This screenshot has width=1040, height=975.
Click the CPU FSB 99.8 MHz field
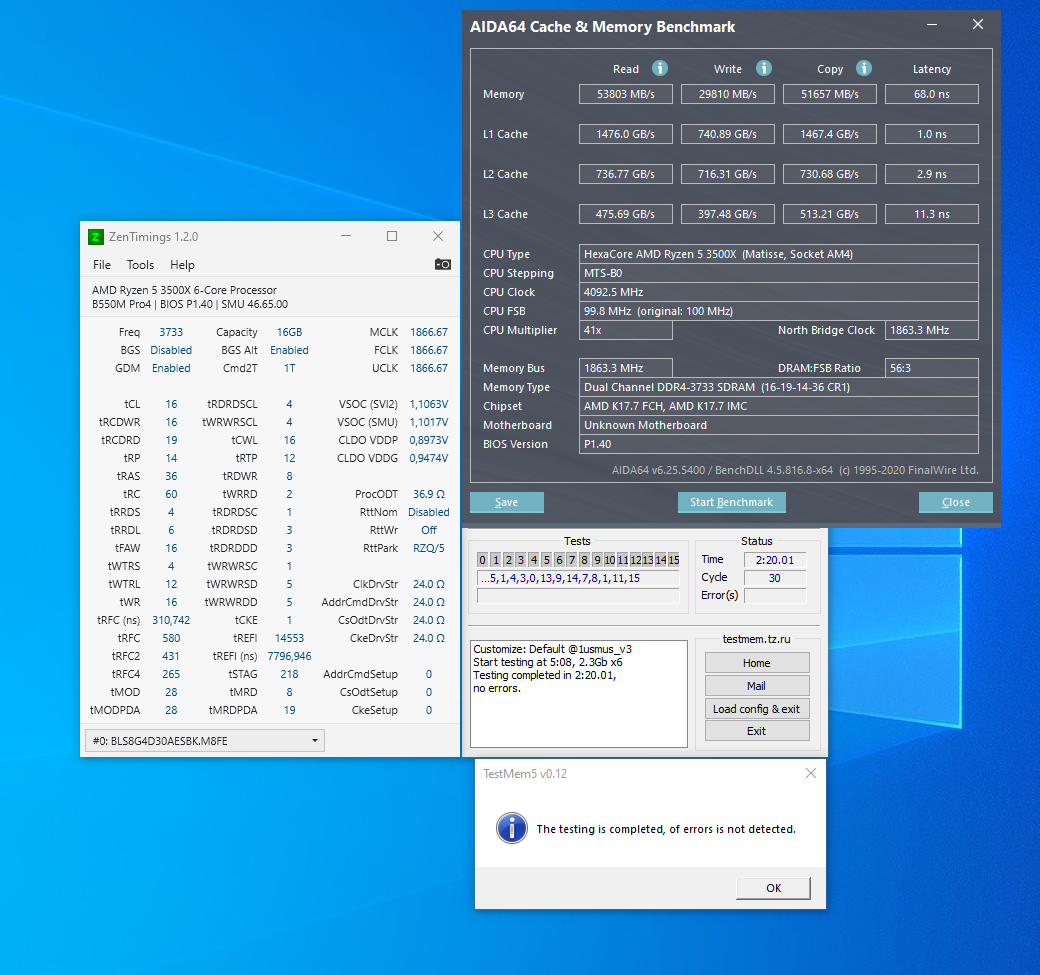(779, 311)
